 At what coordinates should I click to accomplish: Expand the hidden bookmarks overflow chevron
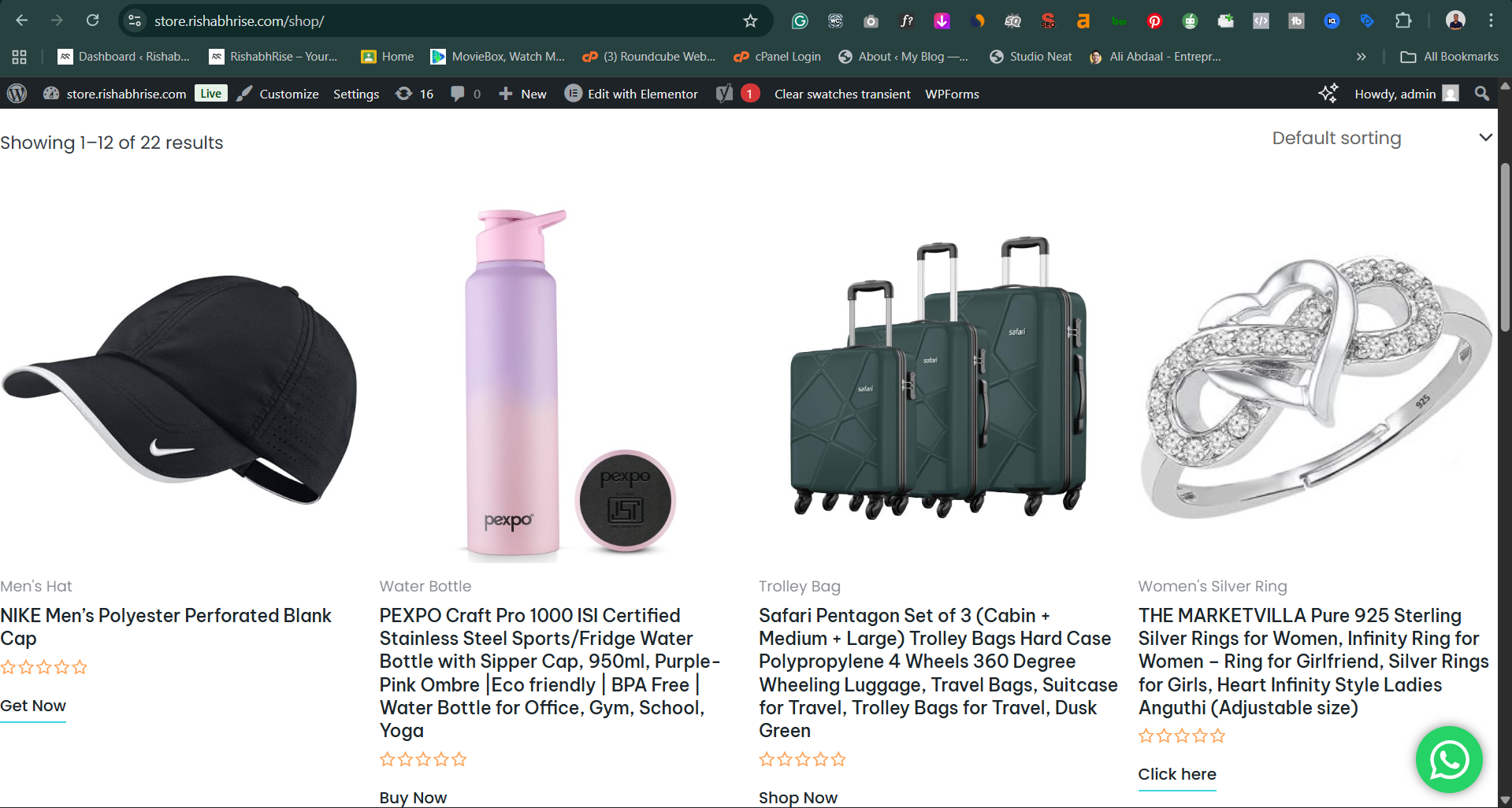[1361, 57]
